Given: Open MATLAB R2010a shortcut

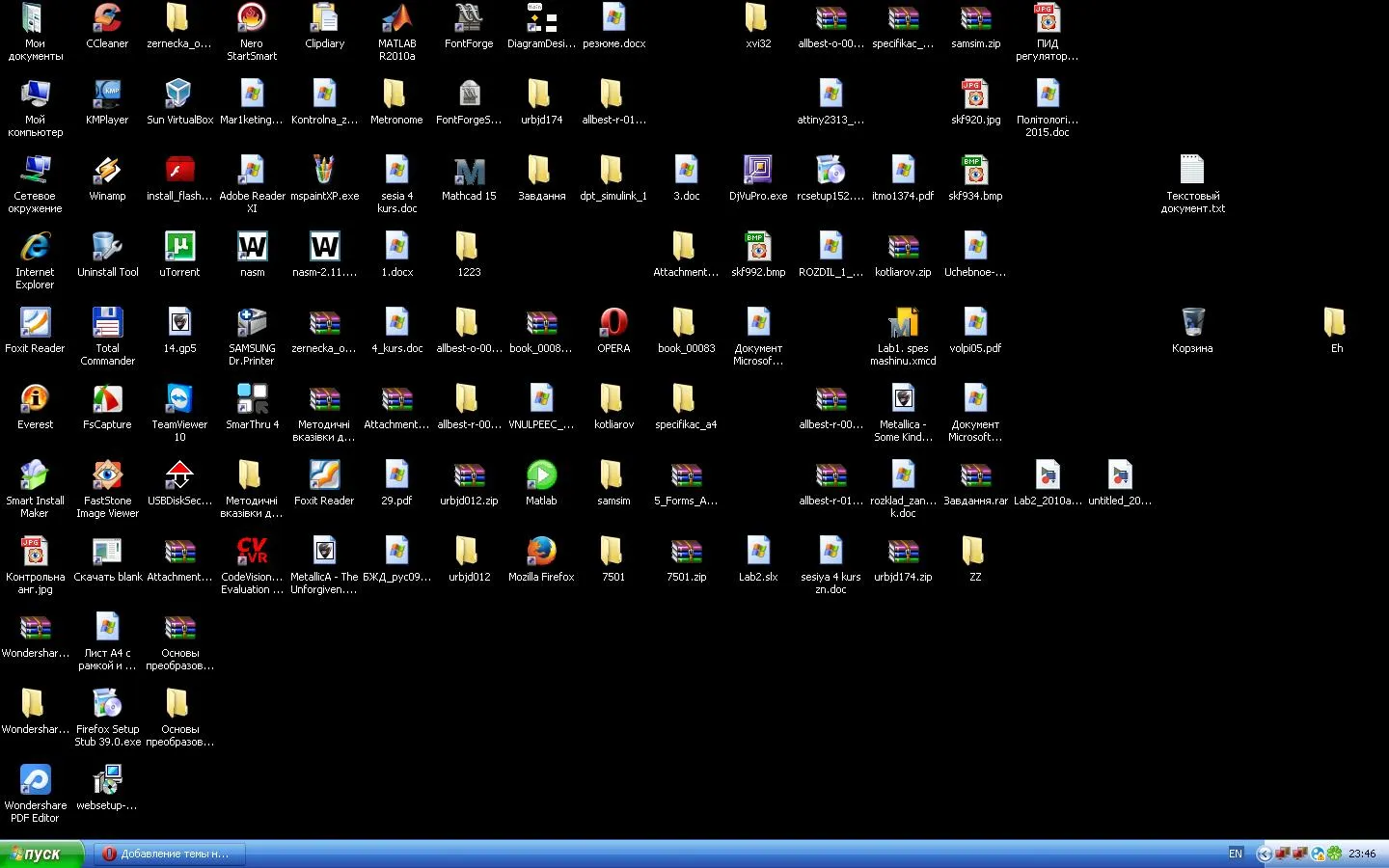Looking at the screenshot, I should [x=396, y=32].
